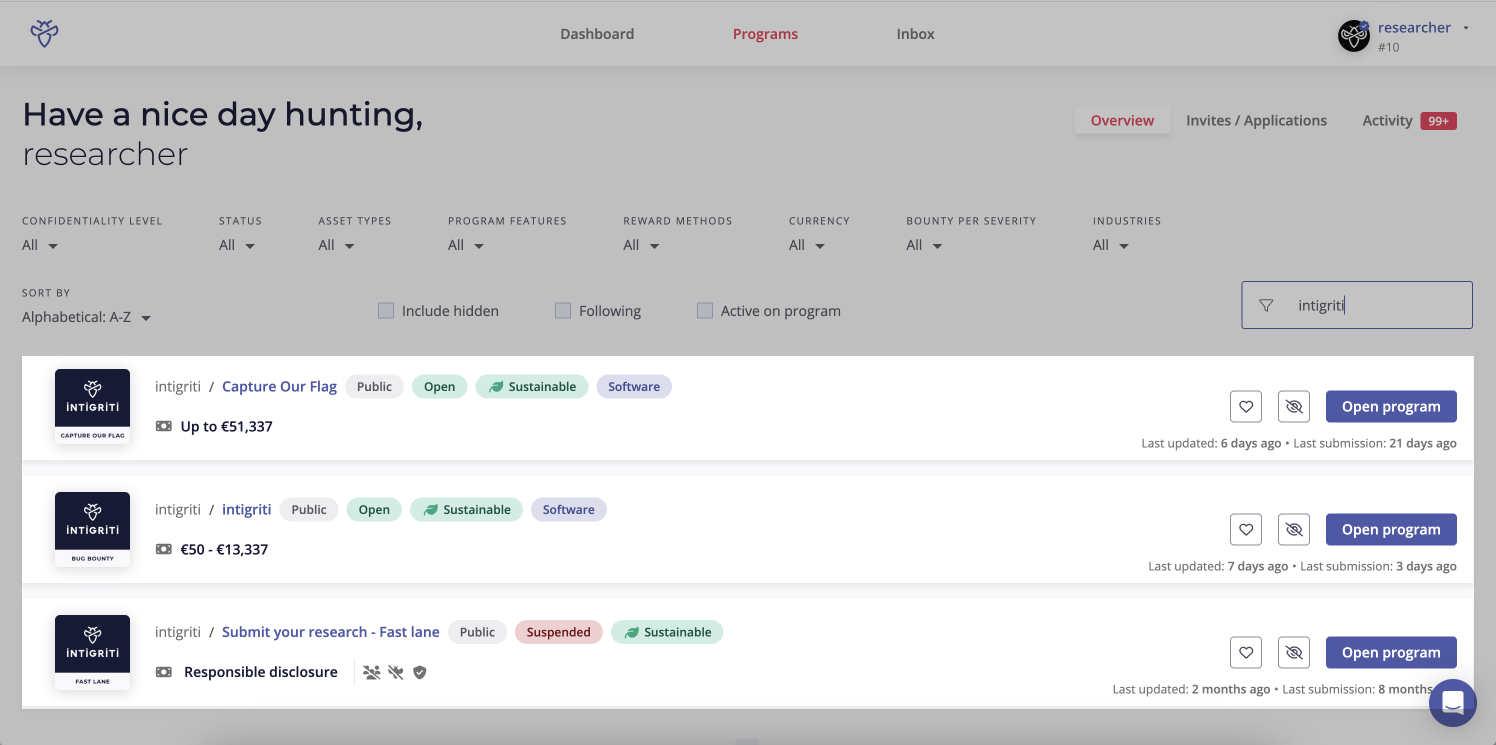Screen dimensions: 1496x745
Task: Click the Open status tag on the intigriti program
Action: [x=374, y=510]
